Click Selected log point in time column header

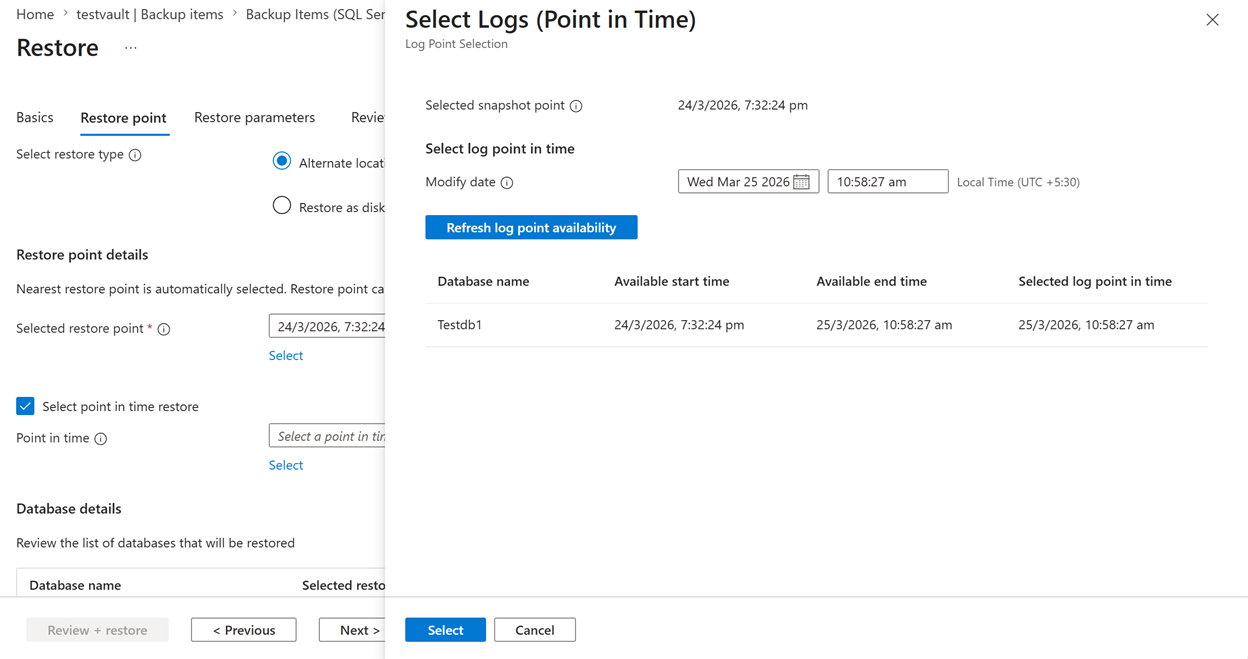(1095, 282)
